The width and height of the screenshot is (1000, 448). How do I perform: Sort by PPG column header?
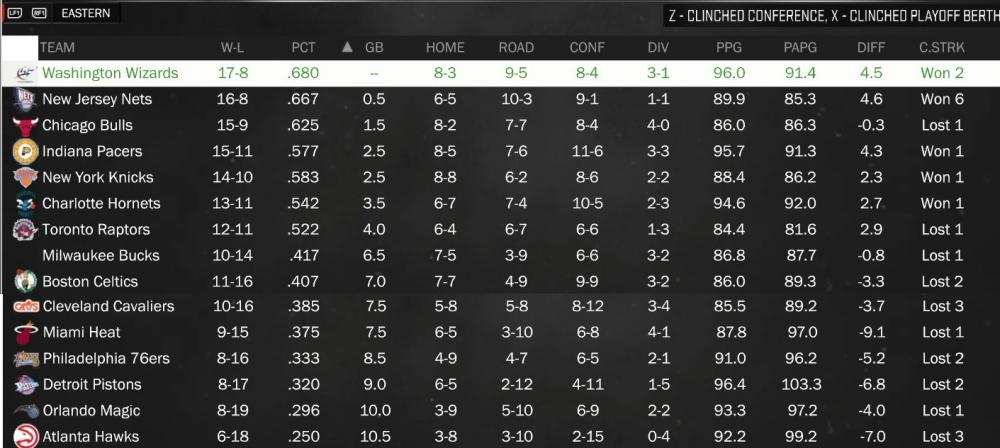pyautogui.click(x=730, y=47)
